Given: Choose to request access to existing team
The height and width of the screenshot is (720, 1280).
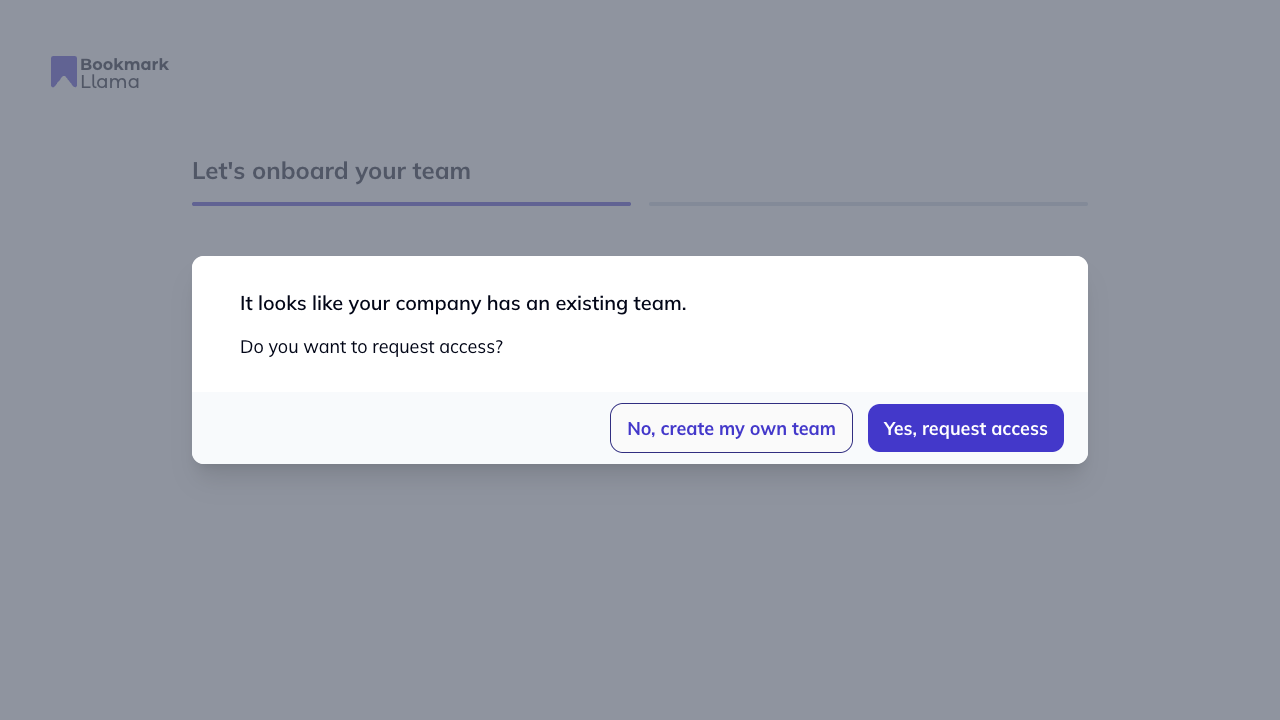Looking at the screenshot, I should coord(965,428).
